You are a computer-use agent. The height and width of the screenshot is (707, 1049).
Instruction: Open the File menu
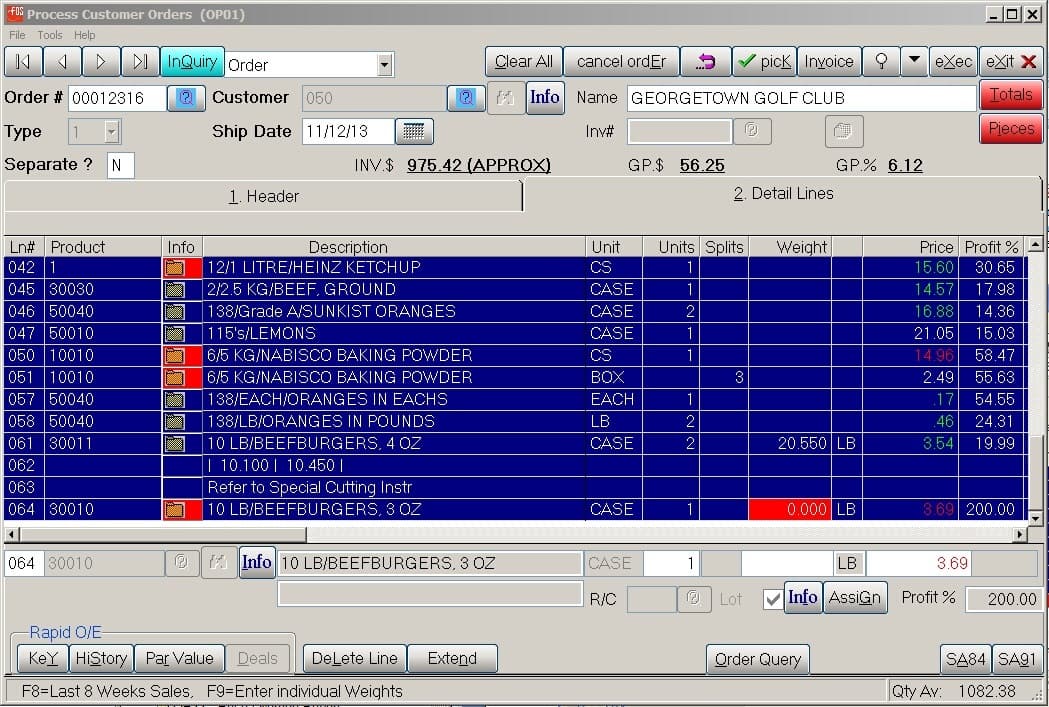17,35
